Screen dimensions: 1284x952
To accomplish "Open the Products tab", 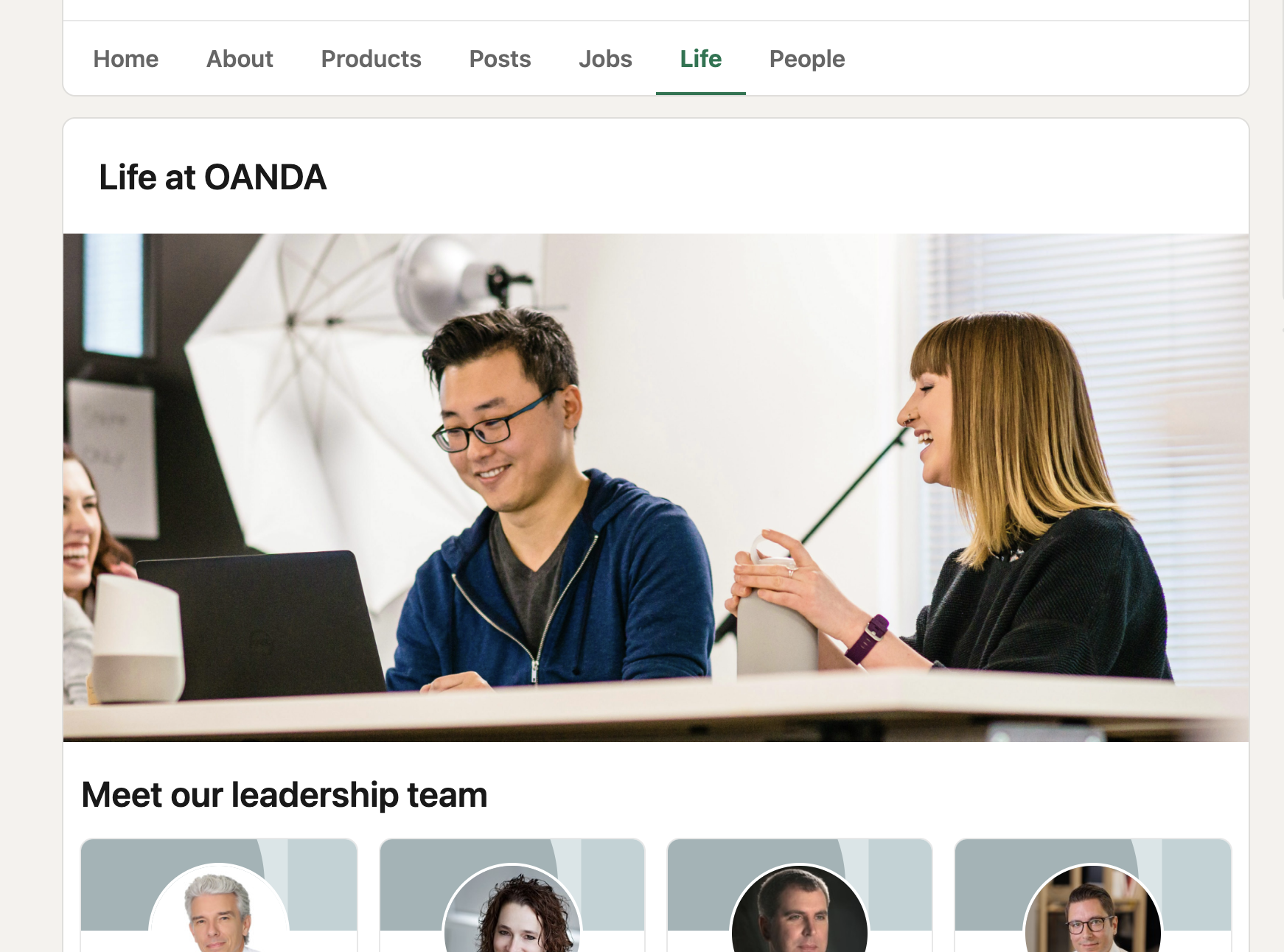I will (x=371, y=59).
